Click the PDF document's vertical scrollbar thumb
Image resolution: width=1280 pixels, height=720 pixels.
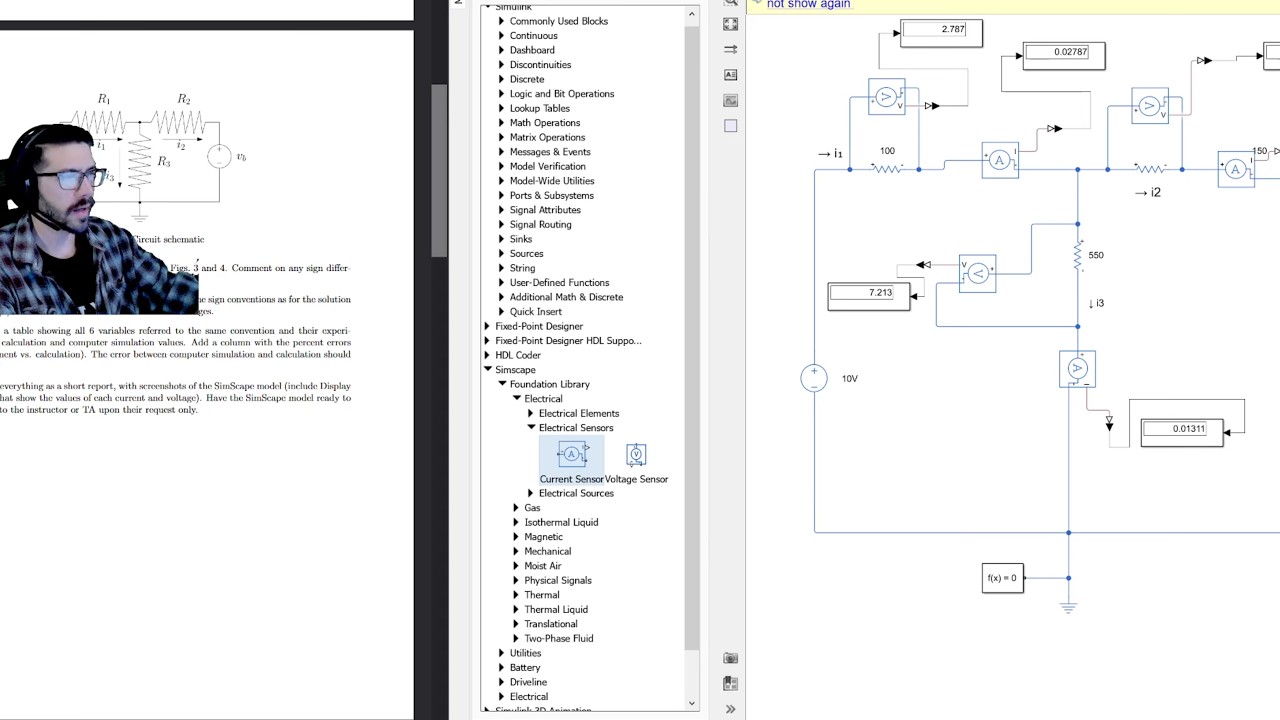(x=438, y=170)
